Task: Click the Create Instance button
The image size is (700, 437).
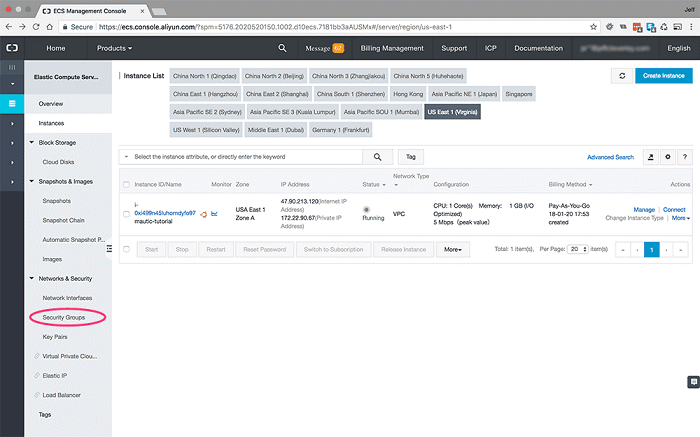Action: pos(664,76)
